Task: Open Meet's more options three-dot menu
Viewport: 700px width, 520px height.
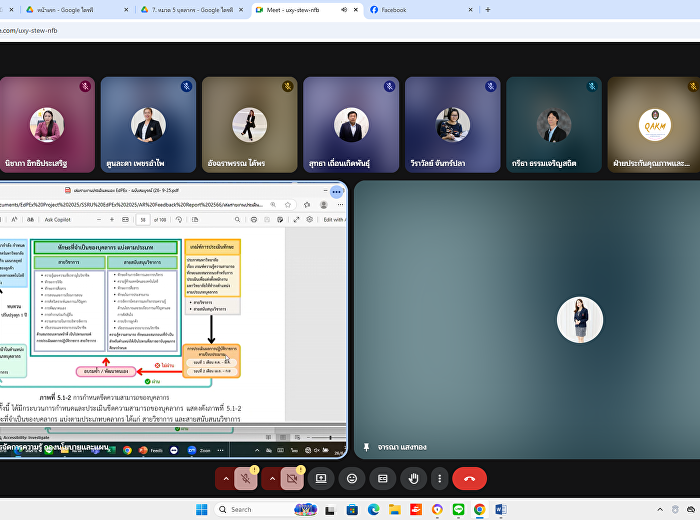Action: click(439, 479)
